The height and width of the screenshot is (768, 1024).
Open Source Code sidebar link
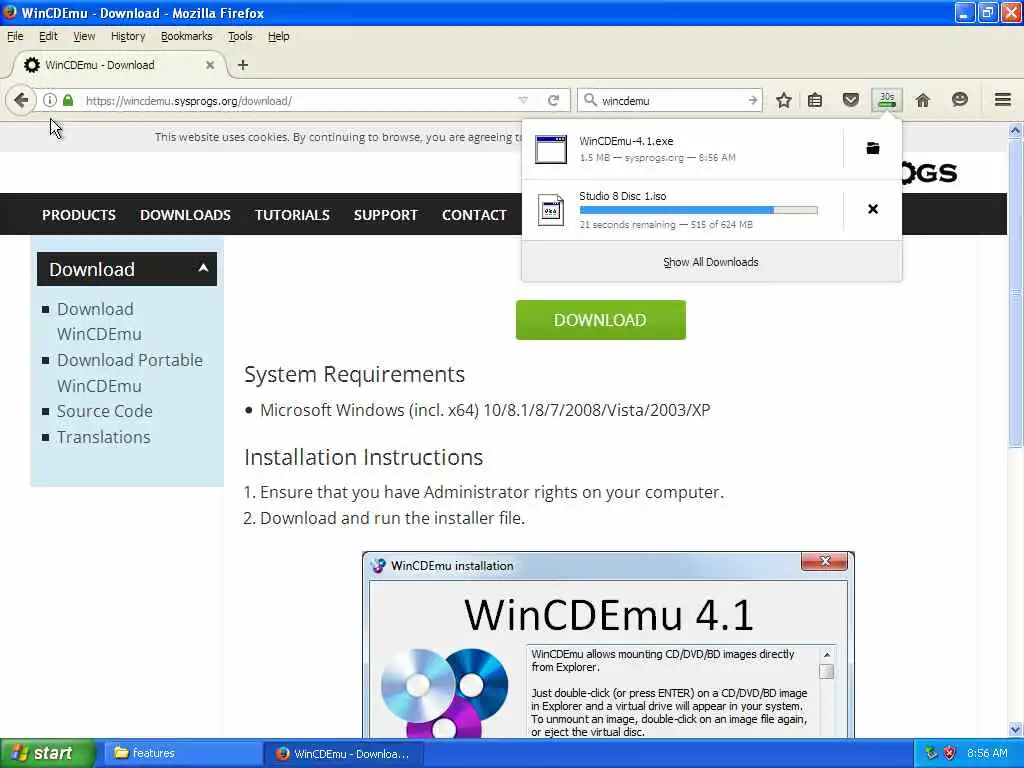point(104,411)
